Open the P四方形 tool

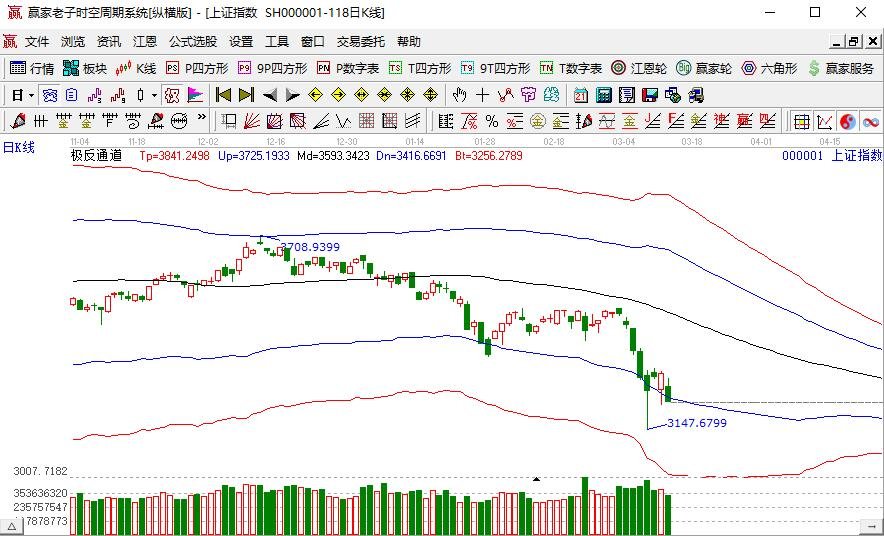click(197, 69)
